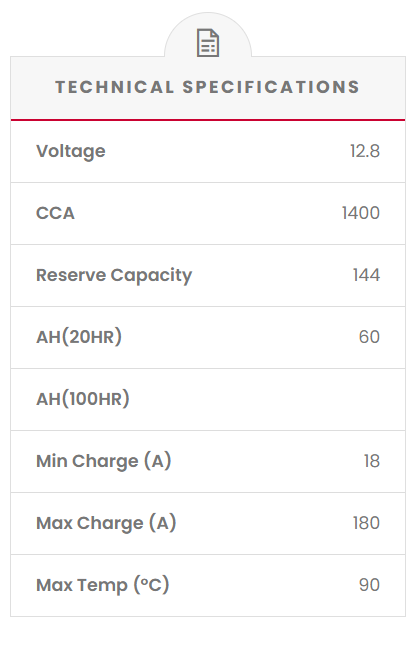Screen dimensions: 417x650
Task: Click the Reserve Capacity label
Action: pyautogui.click(x=114, y=276)
